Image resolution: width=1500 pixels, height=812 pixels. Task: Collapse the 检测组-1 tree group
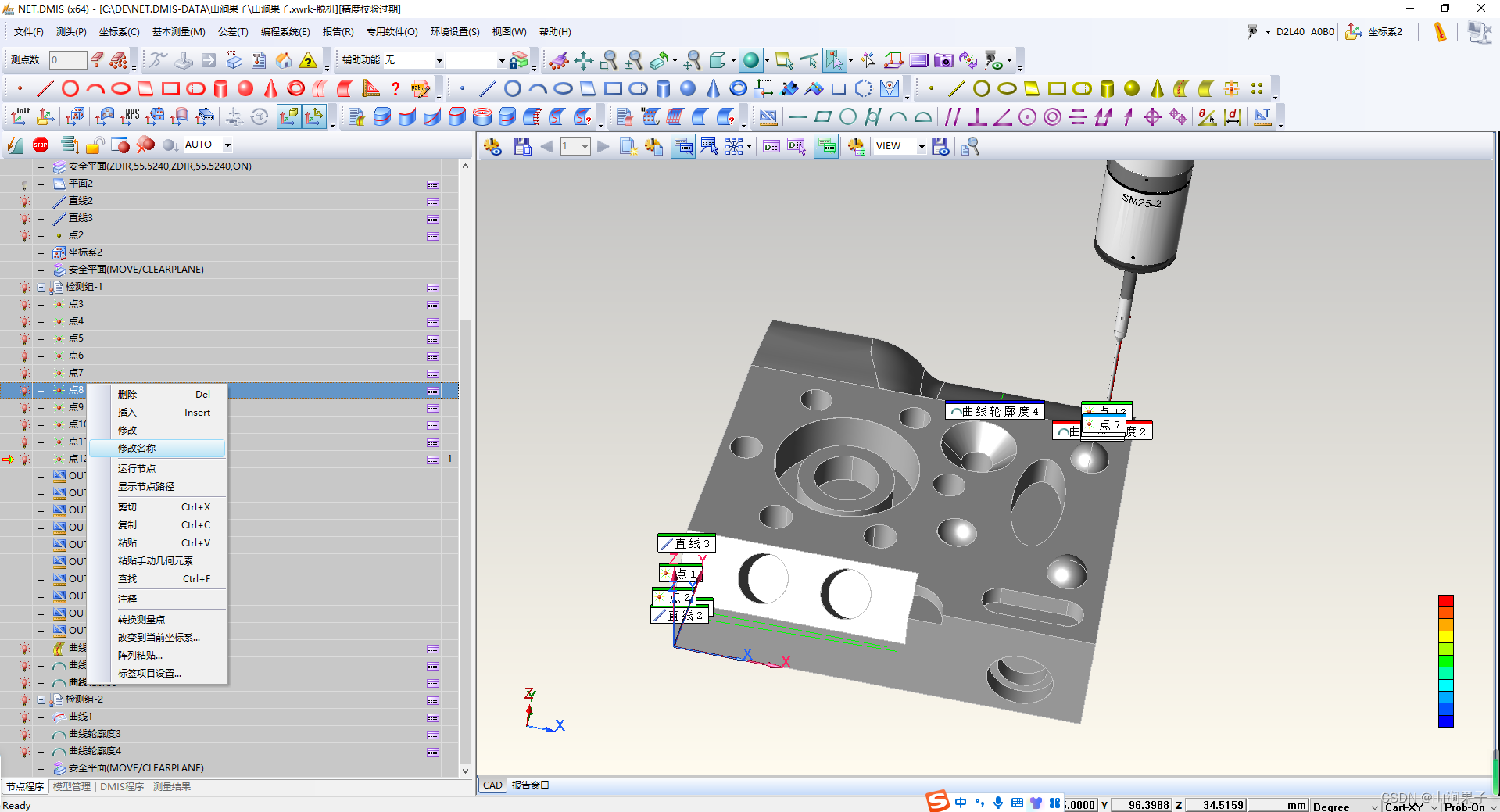41,287
